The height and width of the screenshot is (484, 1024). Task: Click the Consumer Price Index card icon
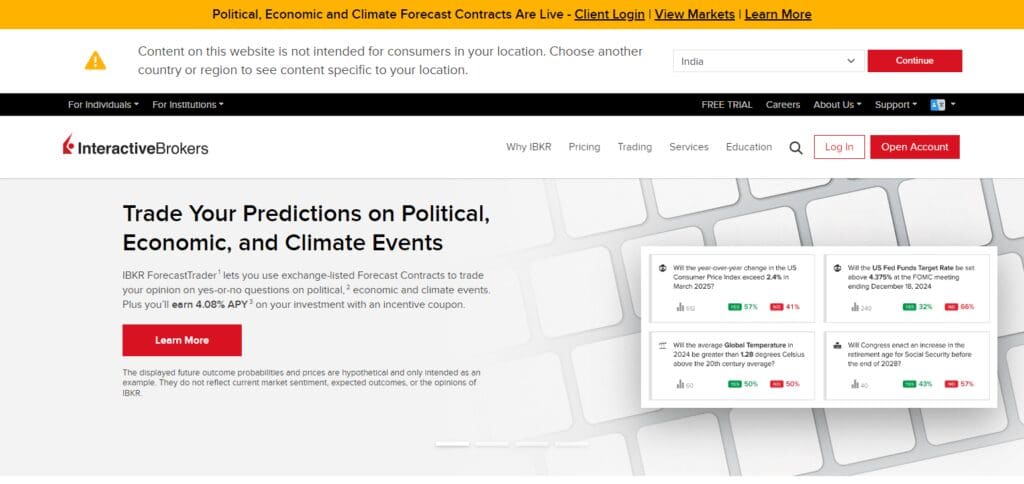(662, 268)
